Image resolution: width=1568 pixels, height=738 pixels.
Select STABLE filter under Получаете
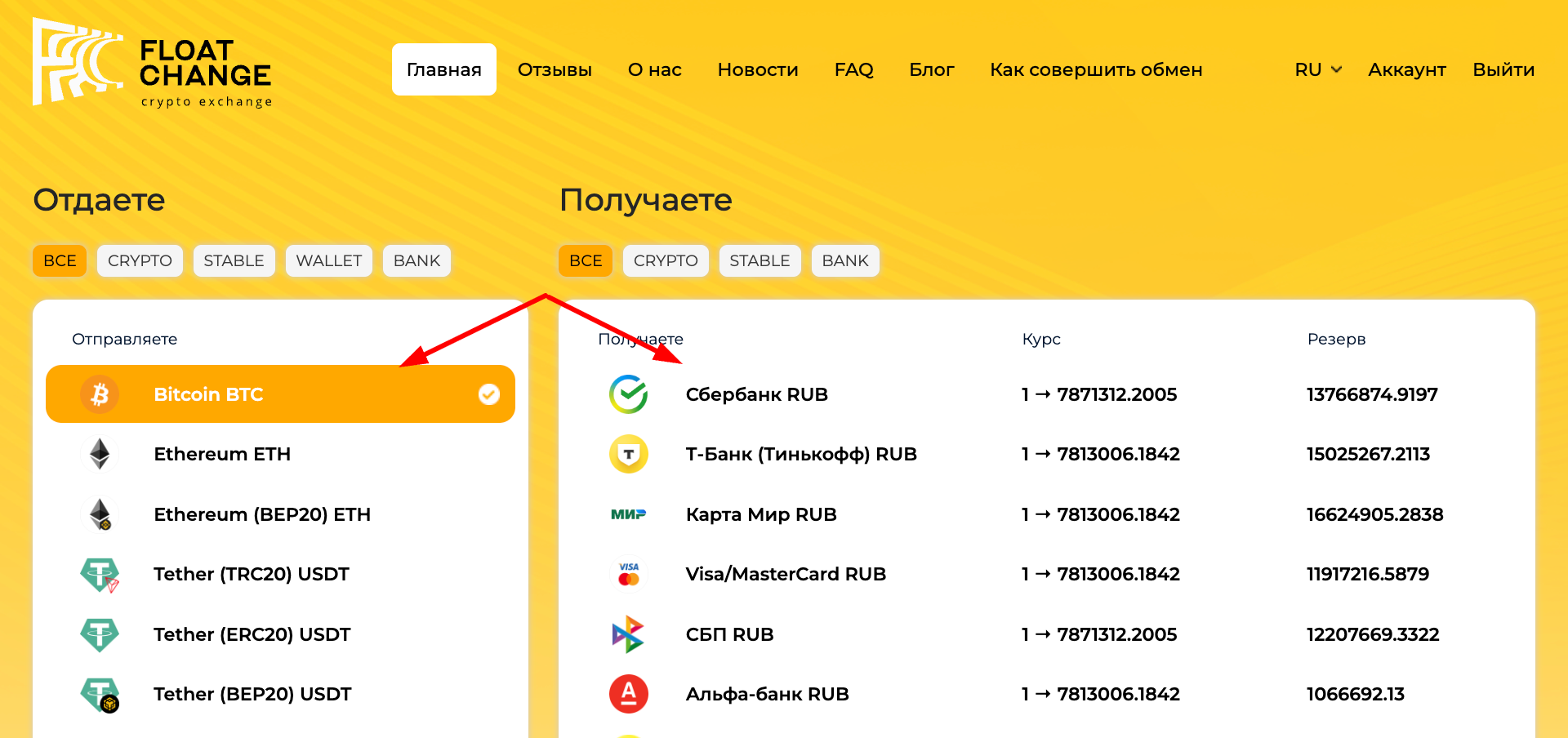pyautogui.click(x=759, y=260)
